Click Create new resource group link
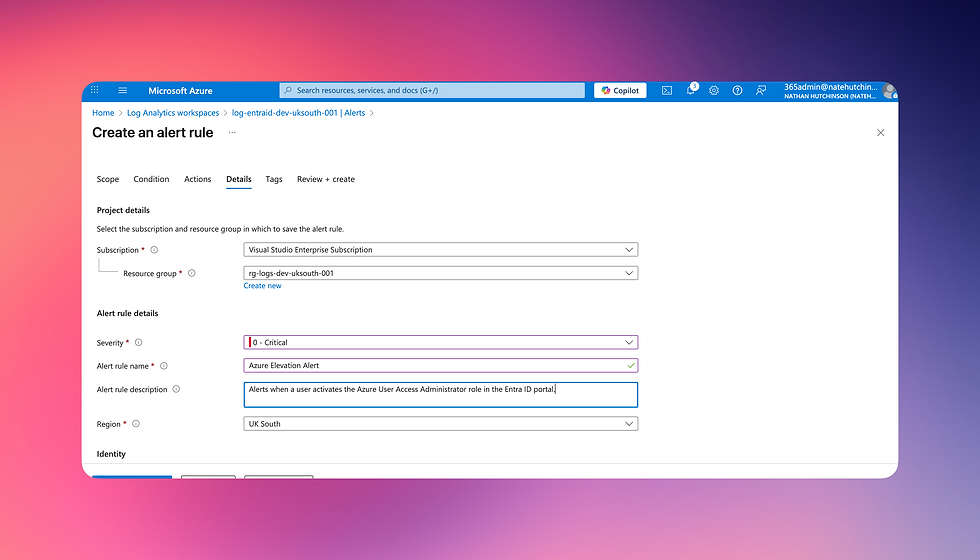 click(x=262, y=286)
